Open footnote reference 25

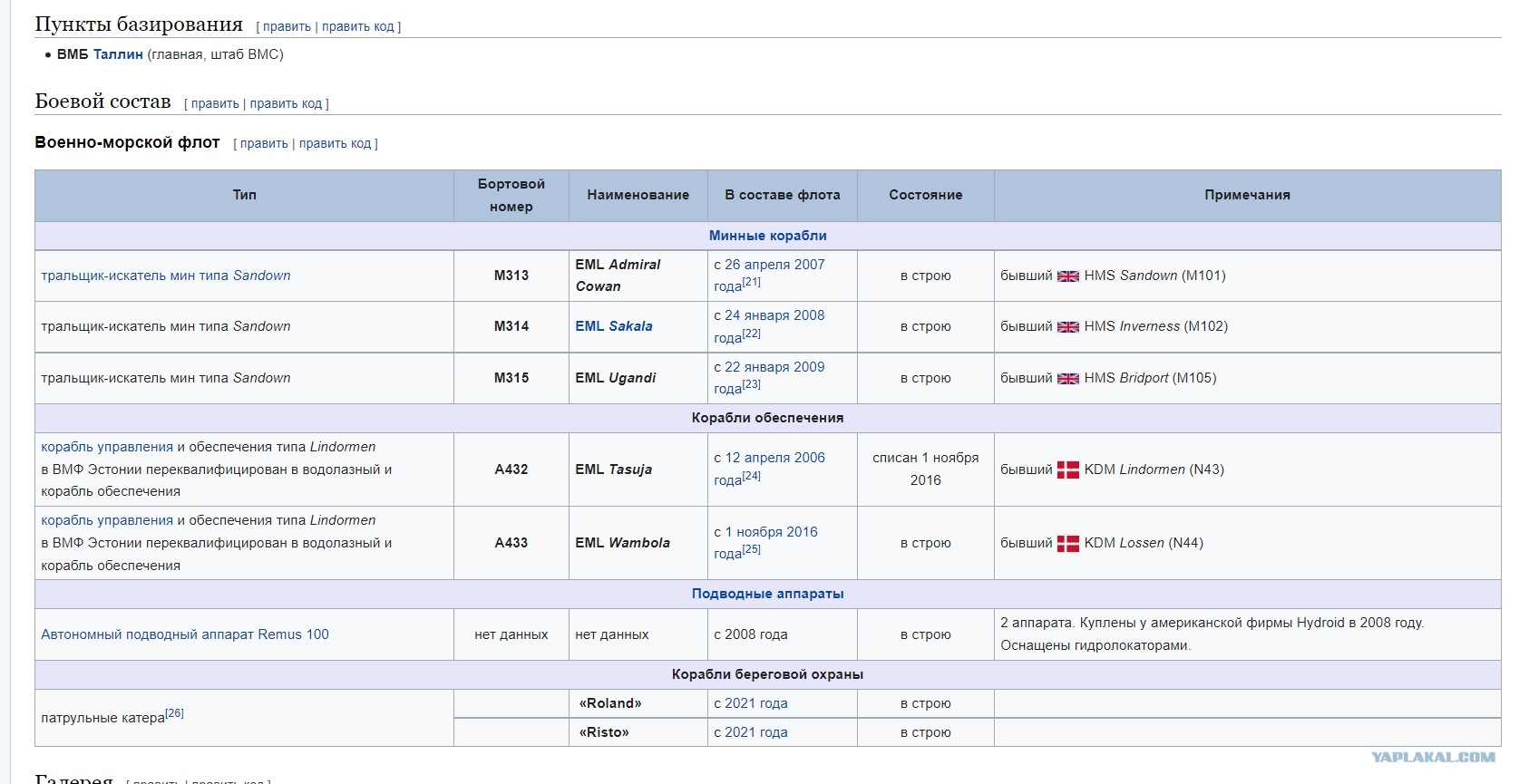pyautogui.click(x=752, y=549)
